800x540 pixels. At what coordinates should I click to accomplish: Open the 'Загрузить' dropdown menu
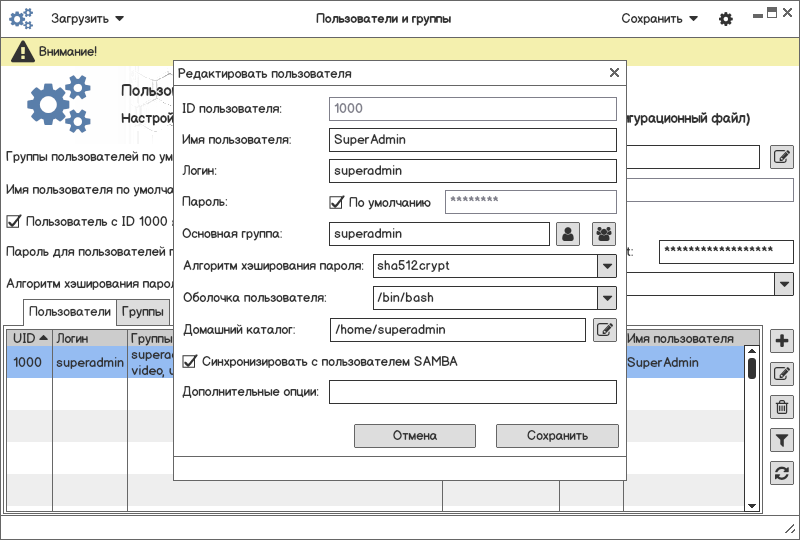click(87, 19)
